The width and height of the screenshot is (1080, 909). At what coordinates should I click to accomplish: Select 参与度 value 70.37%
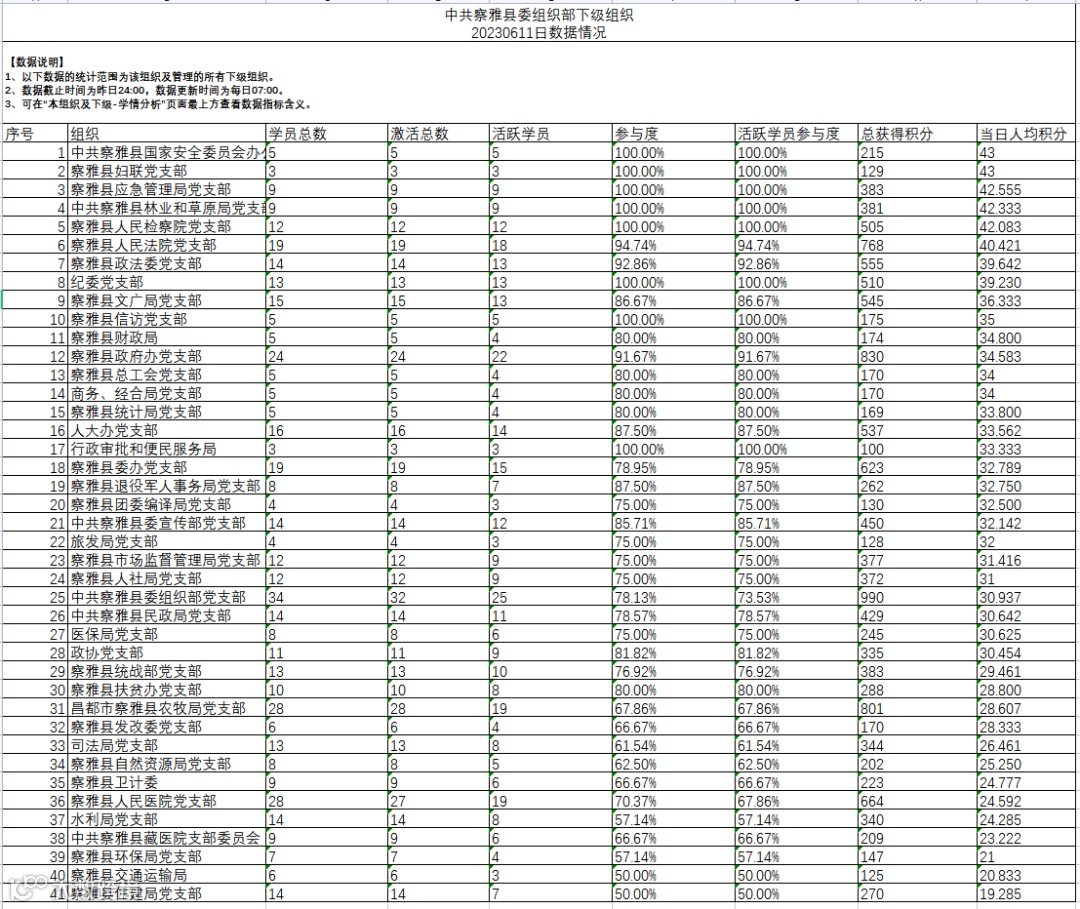[674, 802]
